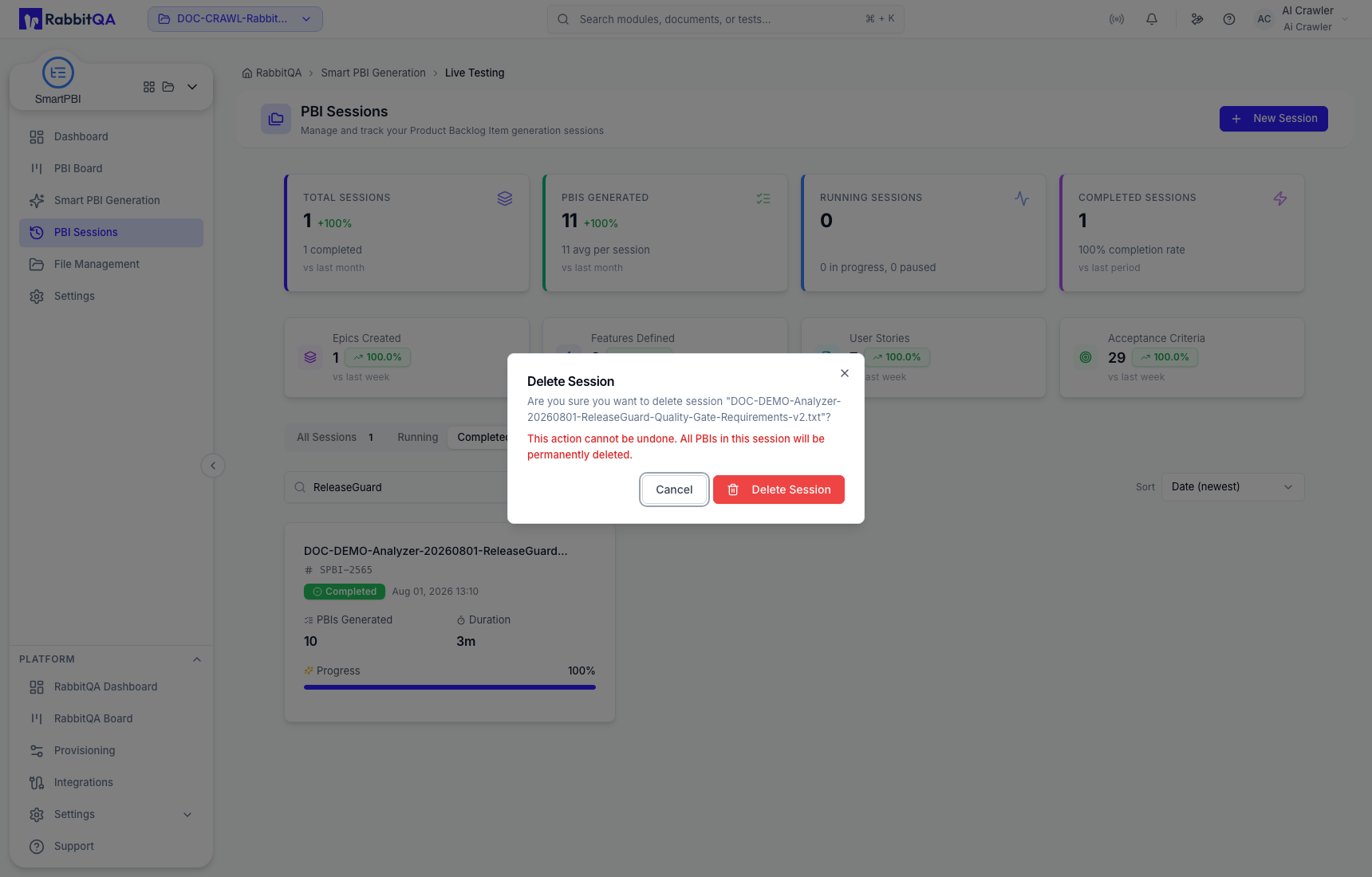This screenshot has width=1372, height=877.
Task: Focus the global search modules field
Action: coord(726,19)
